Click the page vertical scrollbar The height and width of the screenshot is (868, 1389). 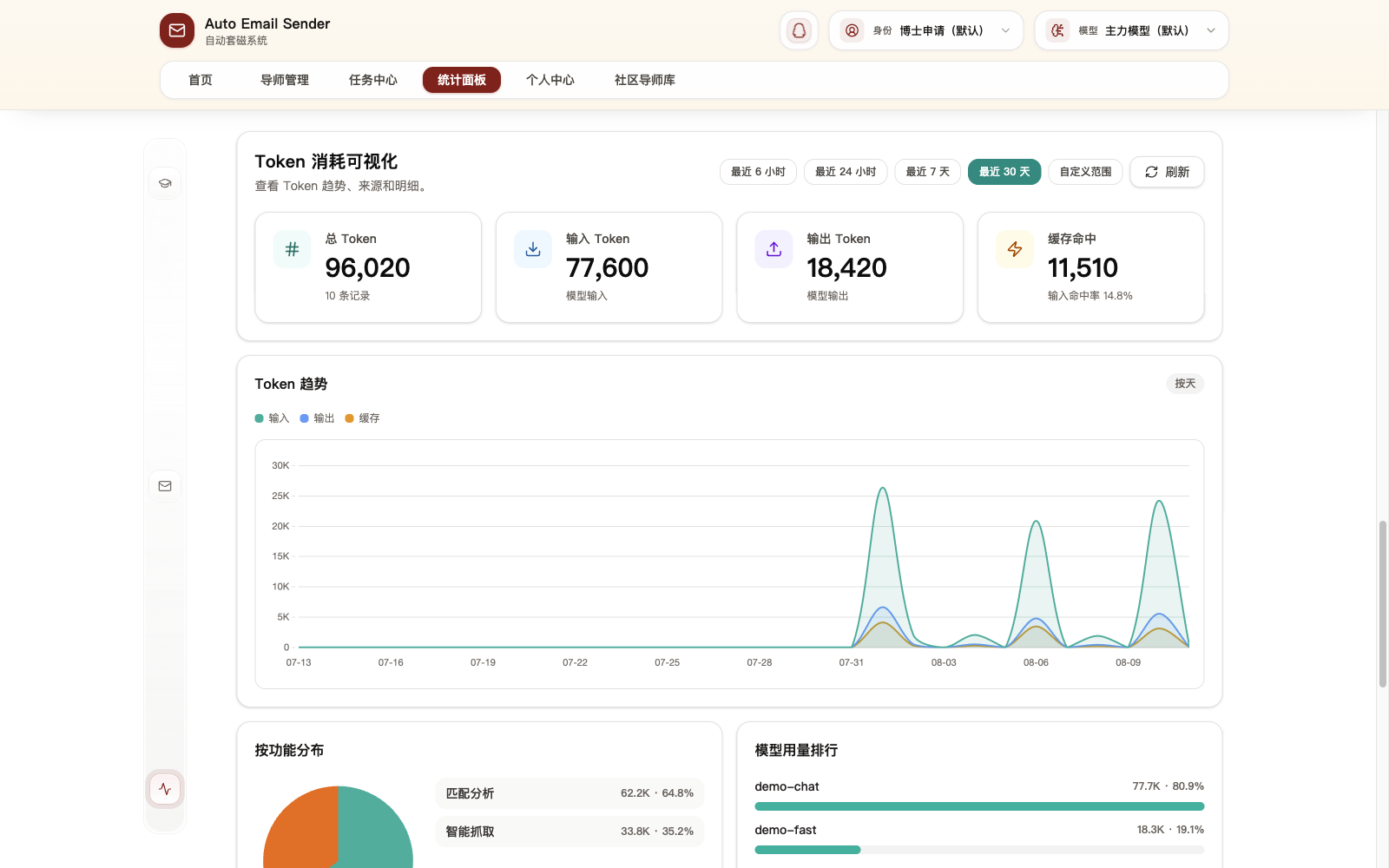[x=1382, y=603]
